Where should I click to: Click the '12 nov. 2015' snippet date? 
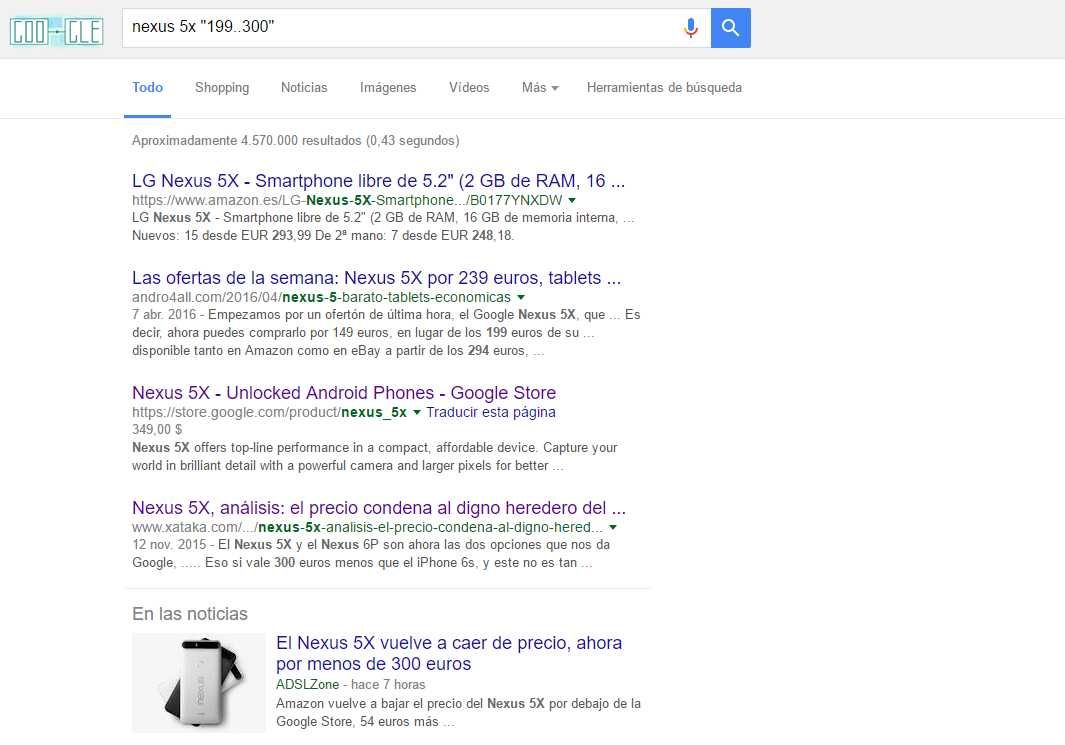click(x=169, y=545)
